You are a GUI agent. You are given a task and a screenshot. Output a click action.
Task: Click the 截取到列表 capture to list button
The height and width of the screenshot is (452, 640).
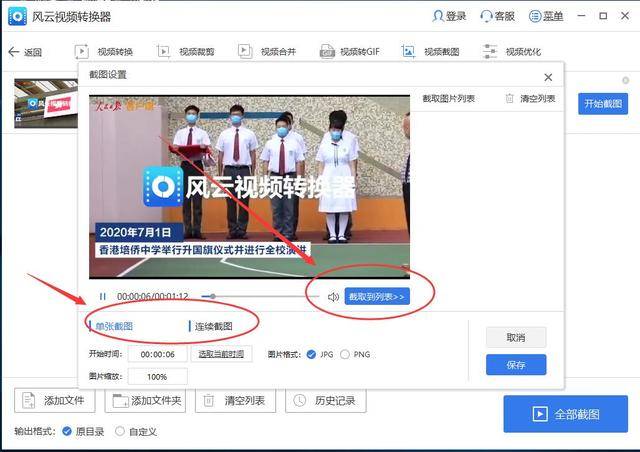tap(377, 296)
